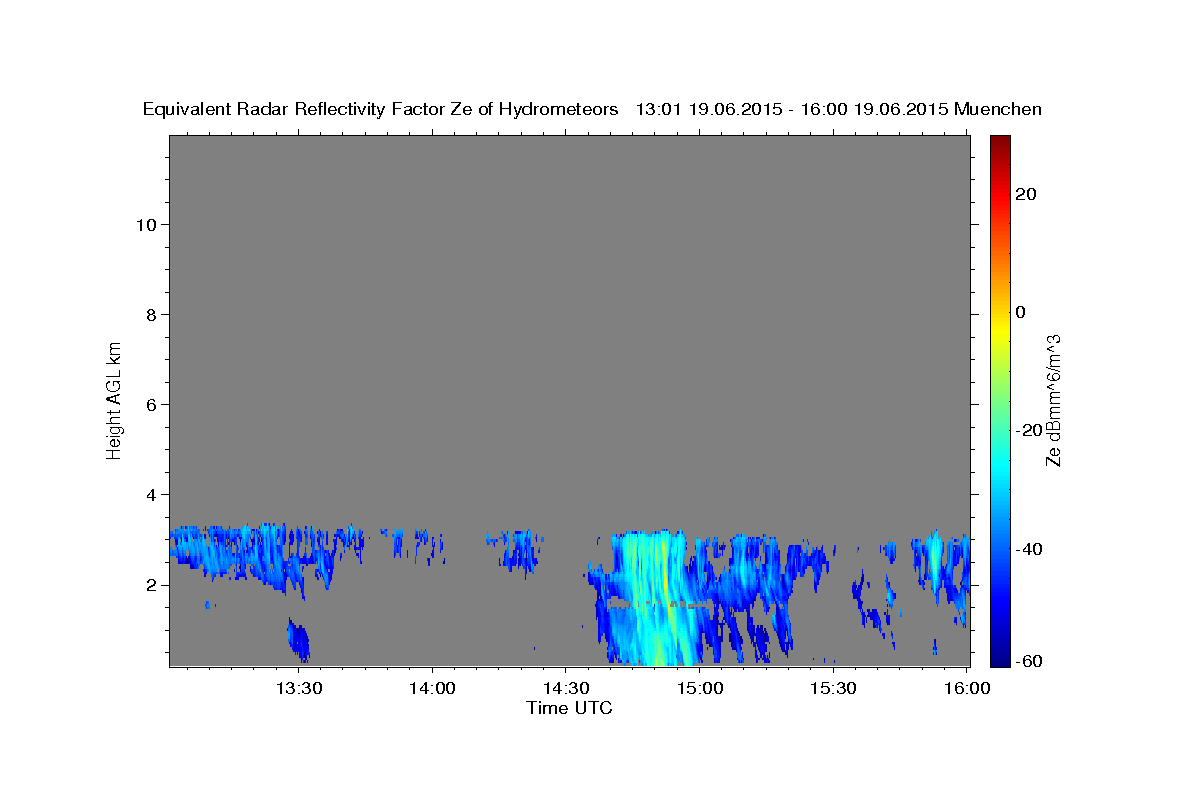Click the colorbar value '20'
Viewport: 1200px width, 800px height.
[1027, 194]
